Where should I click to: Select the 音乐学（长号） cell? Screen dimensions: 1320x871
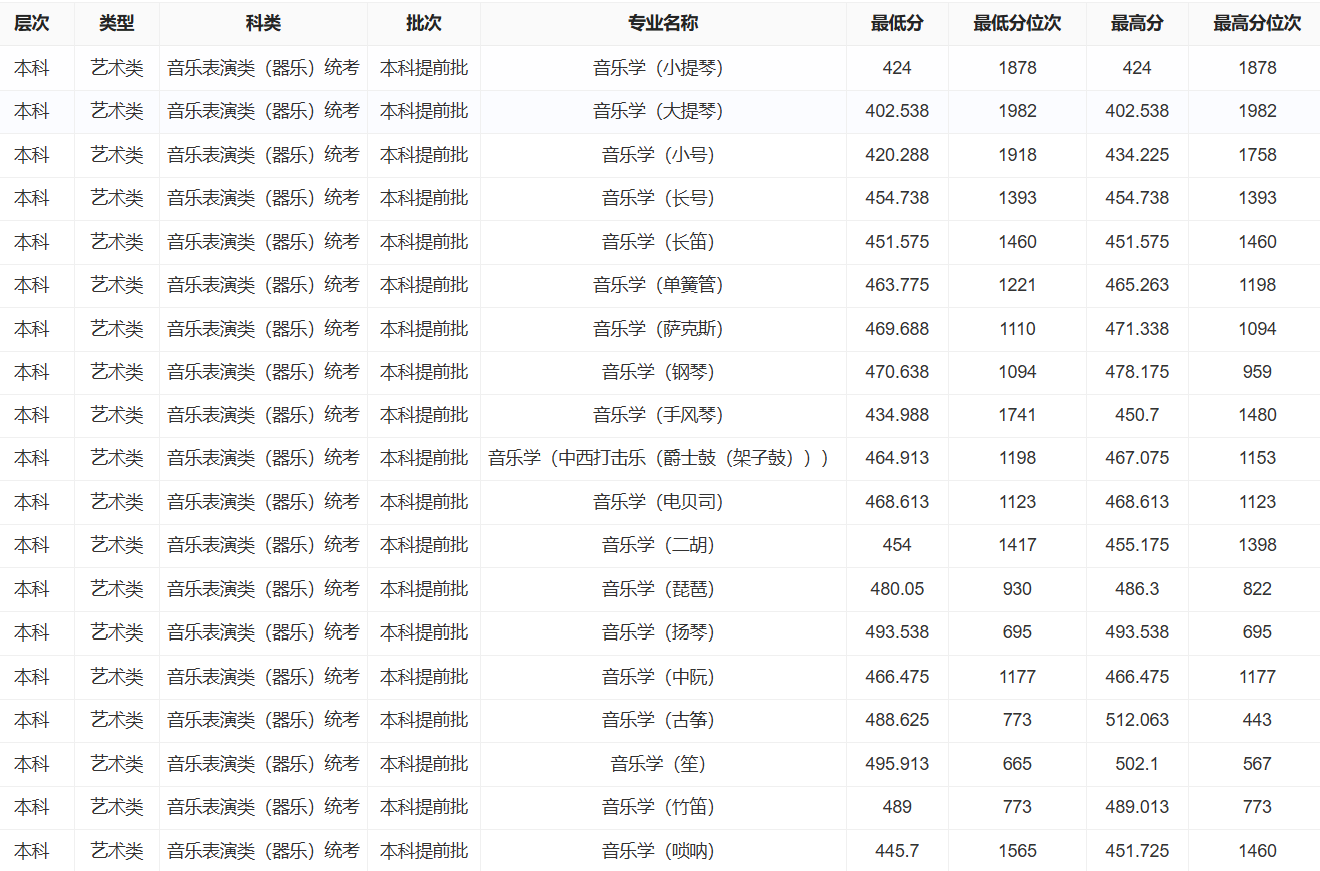pyautogui.click(x=663, y=198)
